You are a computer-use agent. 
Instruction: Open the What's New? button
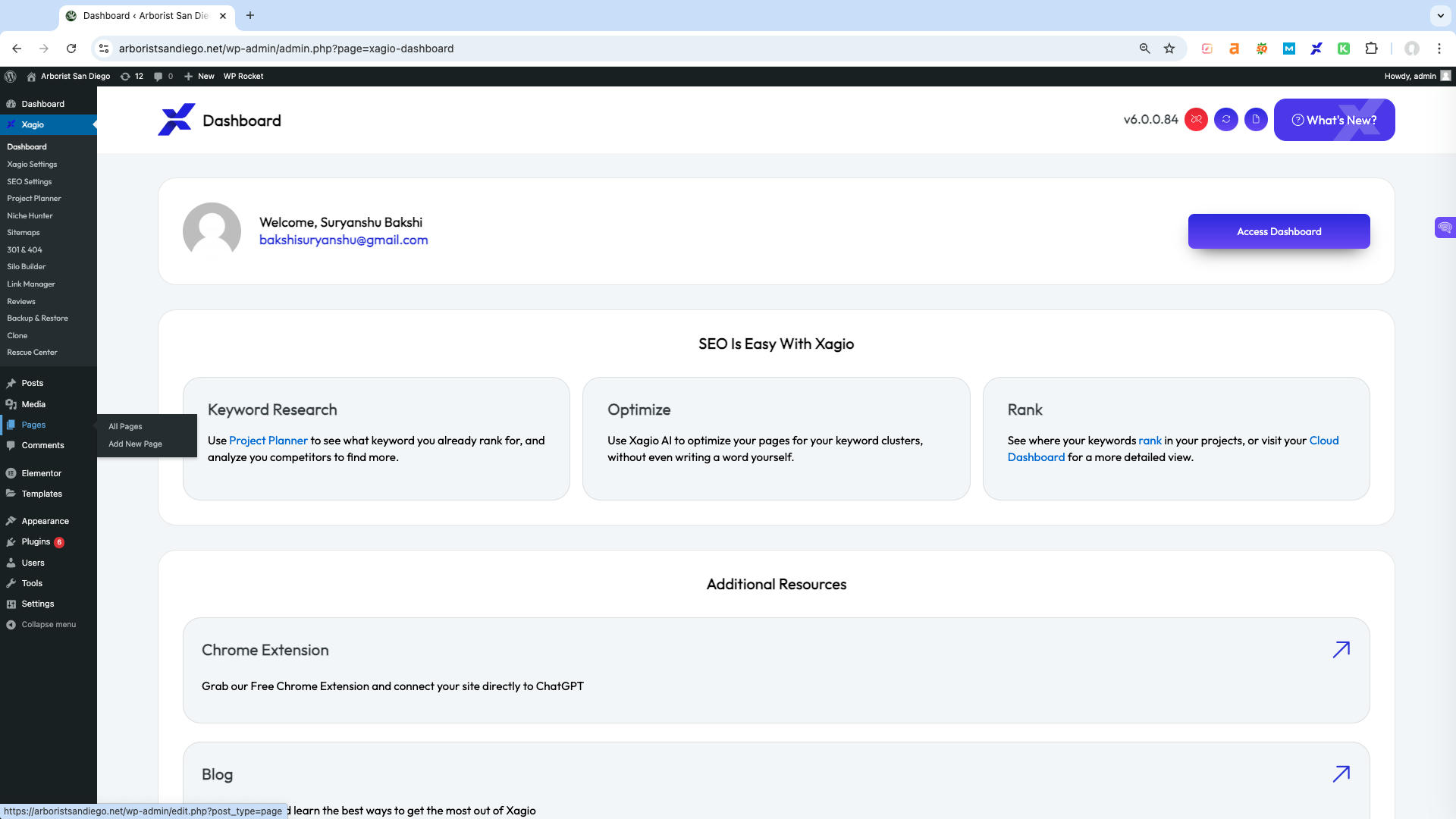tap(1334, 120)
